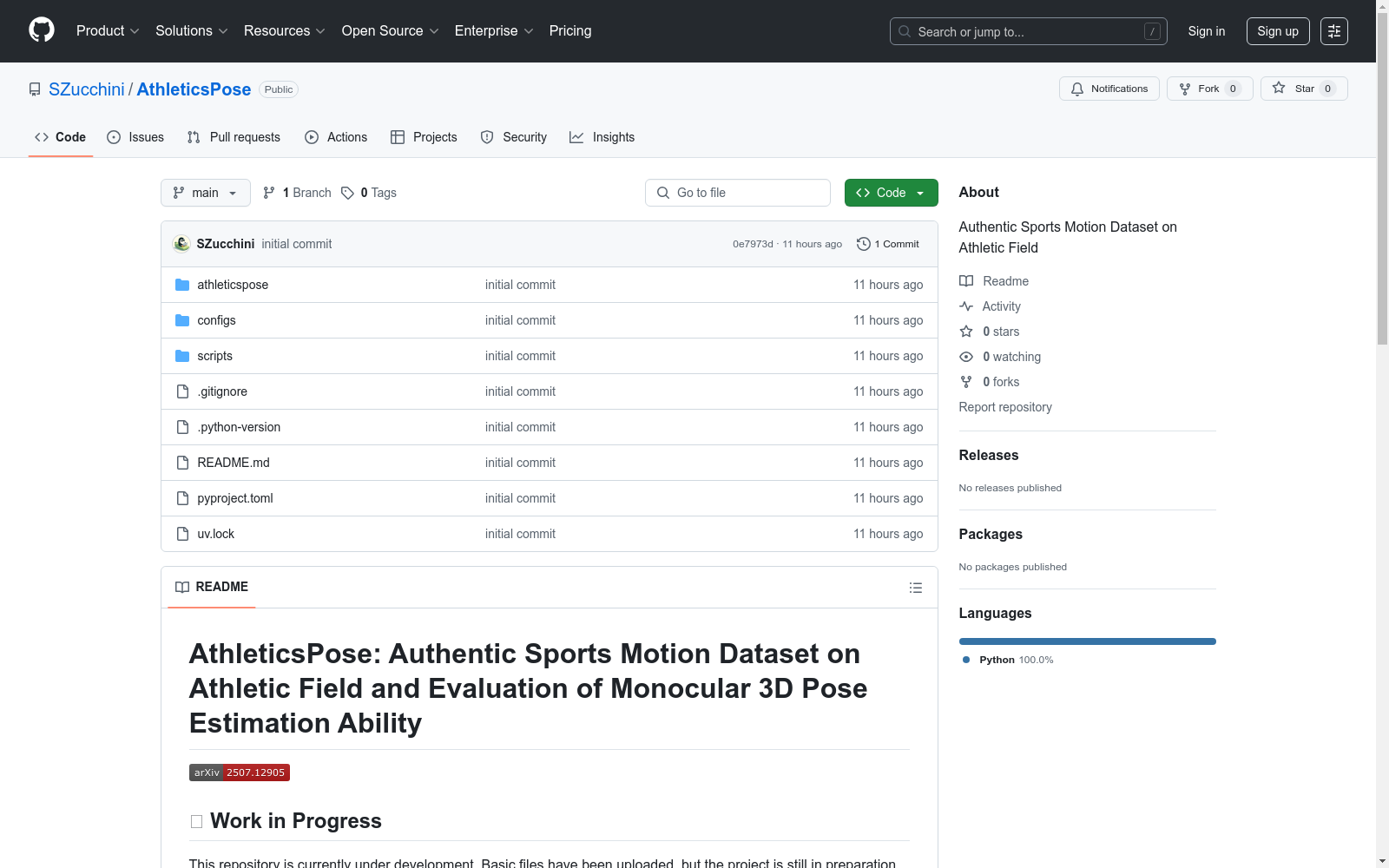Expand the Product menu

click(x=108, y=31)
